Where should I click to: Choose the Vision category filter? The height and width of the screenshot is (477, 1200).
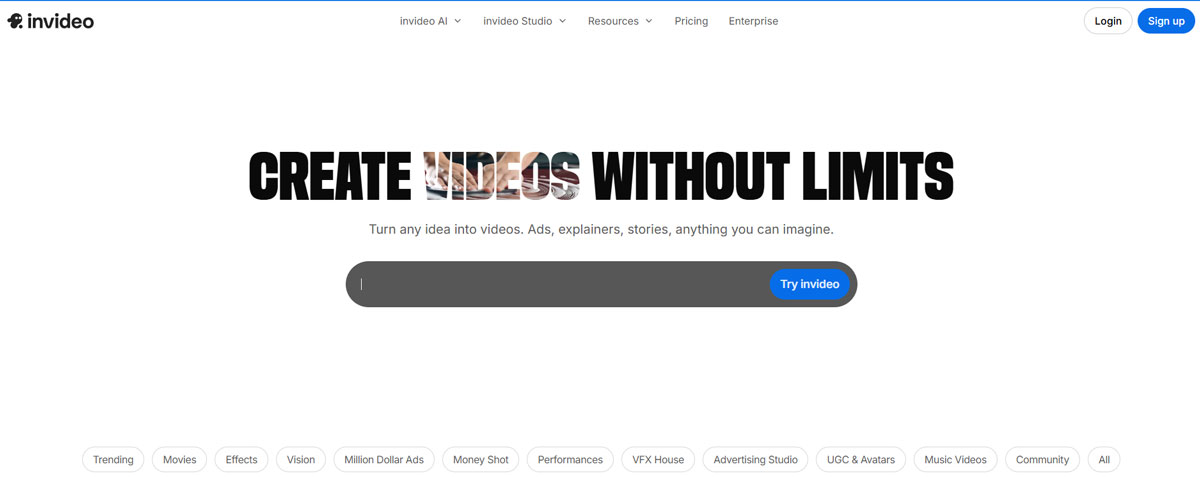point(301,460)
